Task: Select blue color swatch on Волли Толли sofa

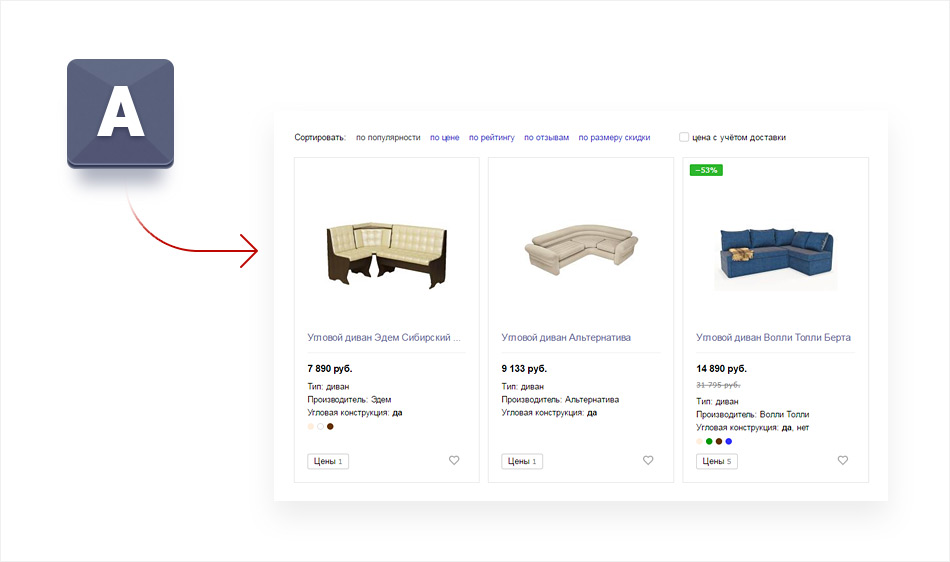Action: (x=728, y=441)
